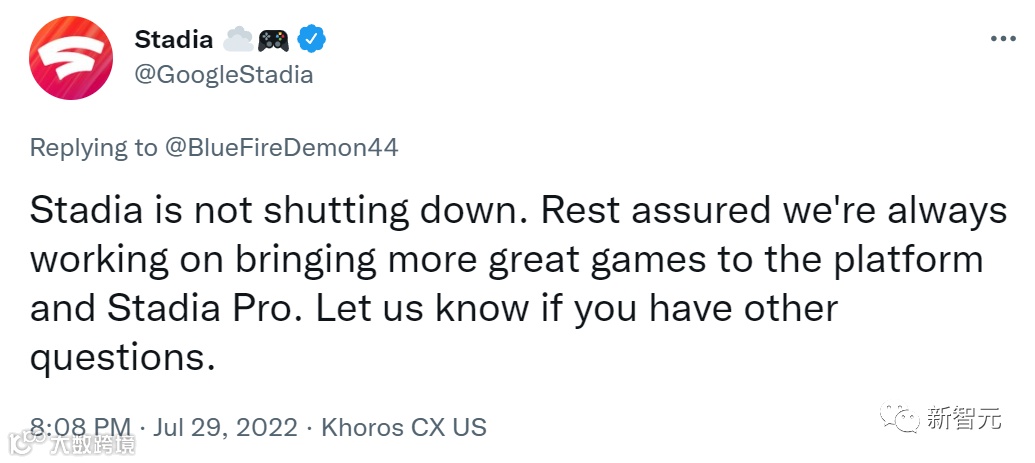Click the word "questions." on the last line
1035x463 pixels.
coord(123,360)
